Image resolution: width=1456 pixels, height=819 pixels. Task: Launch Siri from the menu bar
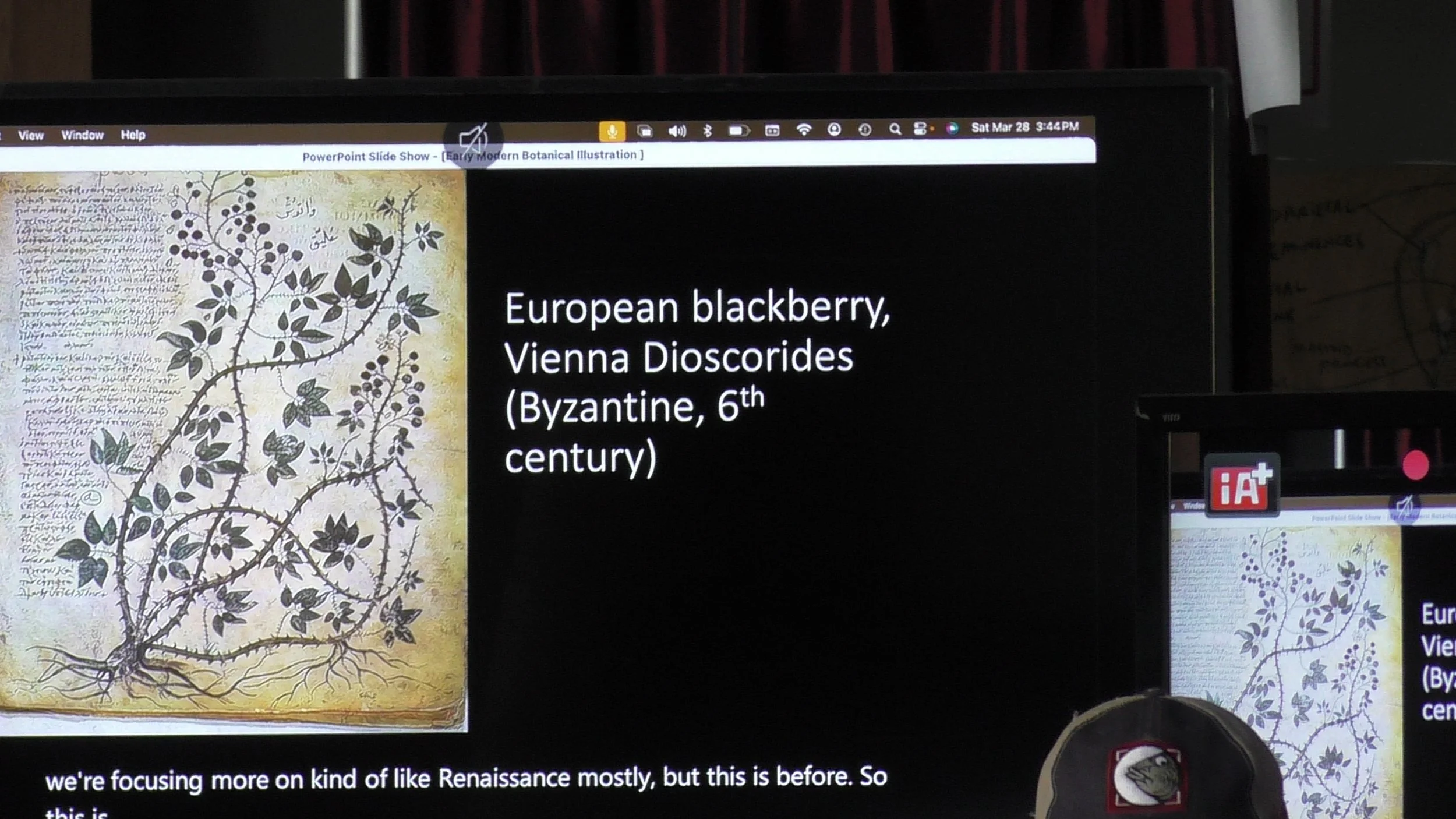(x=952, y=129)
